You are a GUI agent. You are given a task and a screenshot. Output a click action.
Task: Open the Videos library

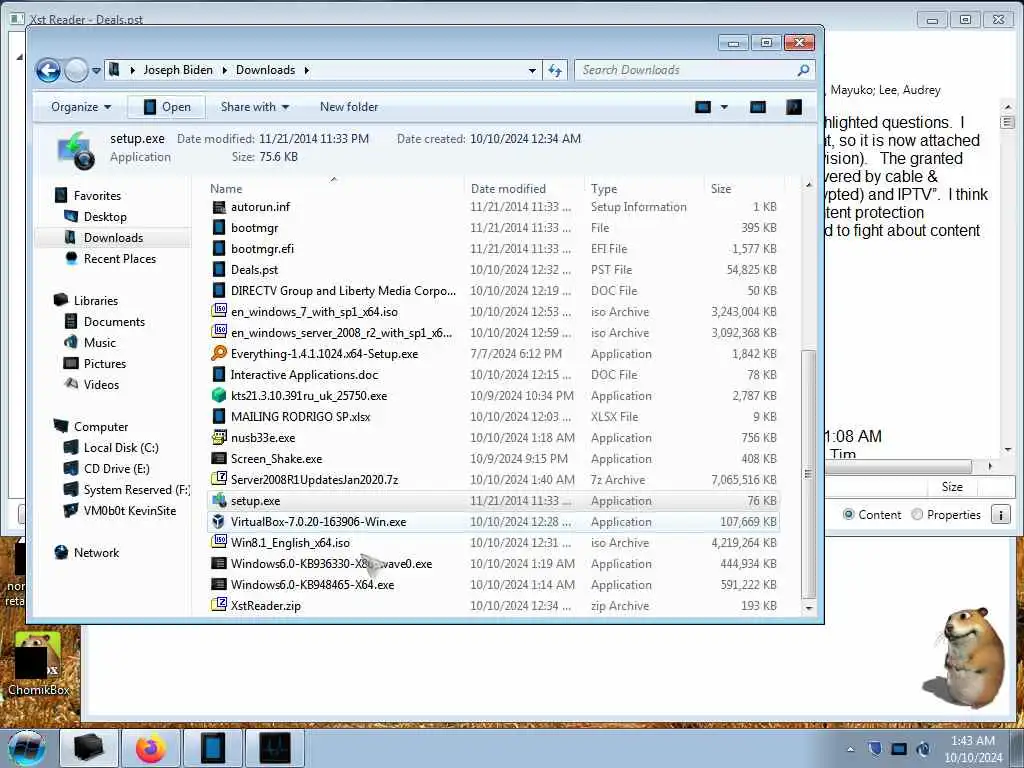click(101, 385)
